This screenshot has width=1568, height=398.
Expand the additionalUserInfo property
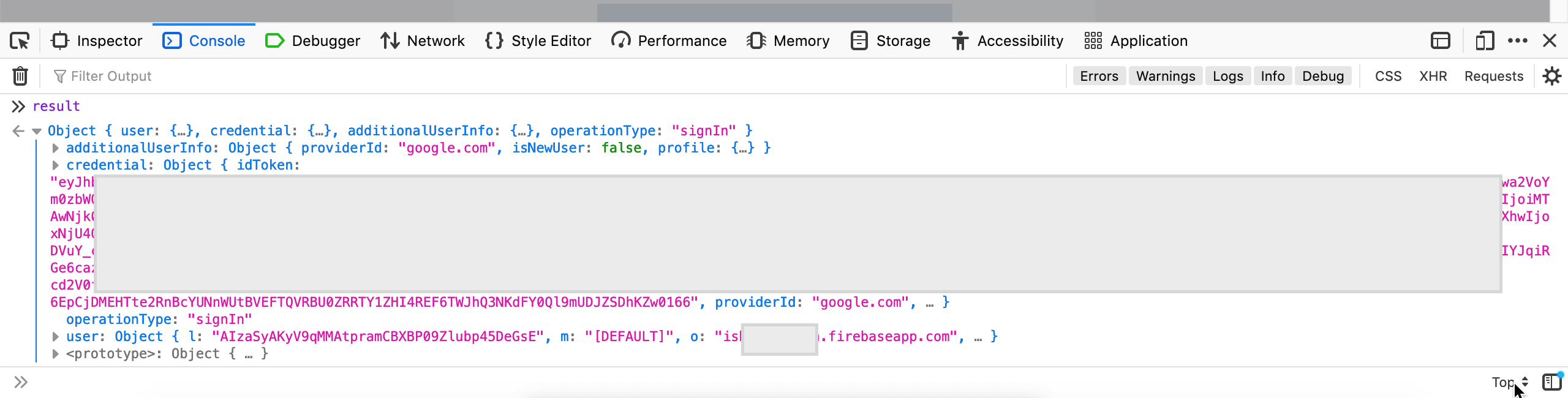click(55, 148)
